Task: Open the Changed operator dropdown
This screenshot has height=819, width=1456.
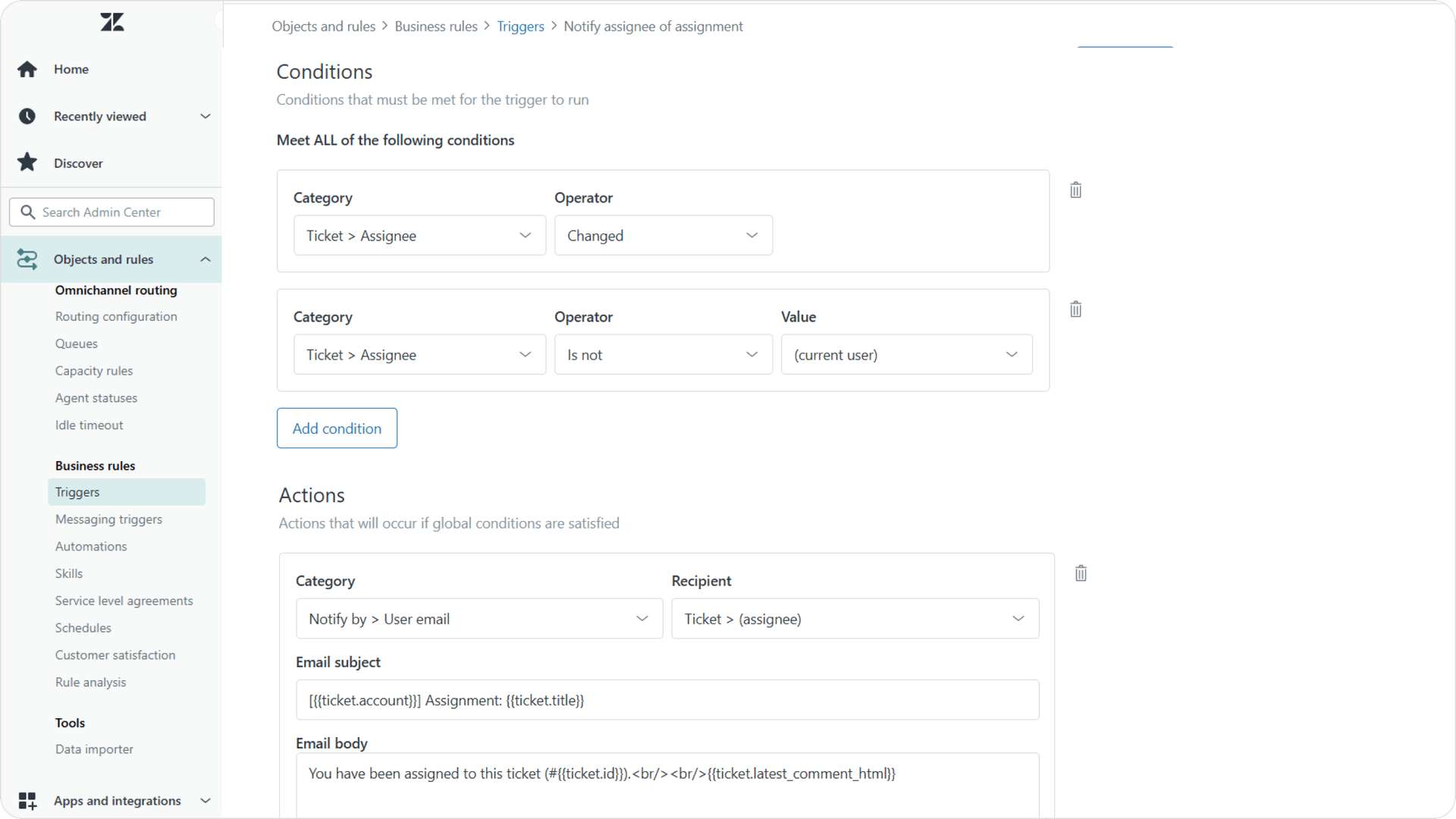Action: tap(663, 235)
